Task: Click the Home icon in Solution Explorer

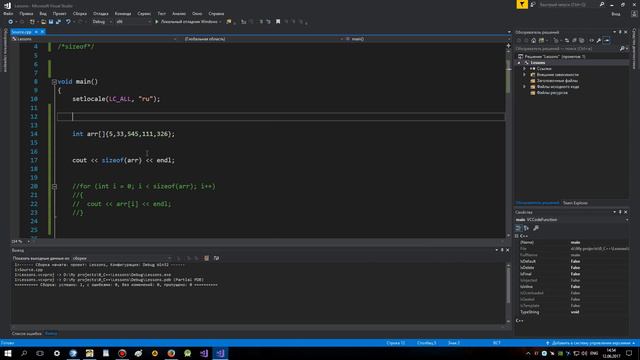Action: (533, 40)
